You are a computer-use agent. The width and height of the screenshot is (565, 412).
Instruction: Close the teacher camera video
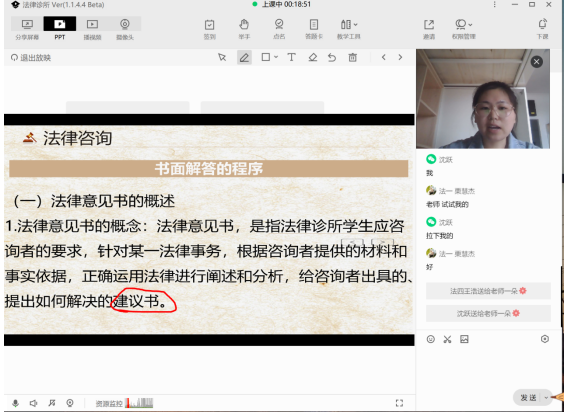pos(536,62)
